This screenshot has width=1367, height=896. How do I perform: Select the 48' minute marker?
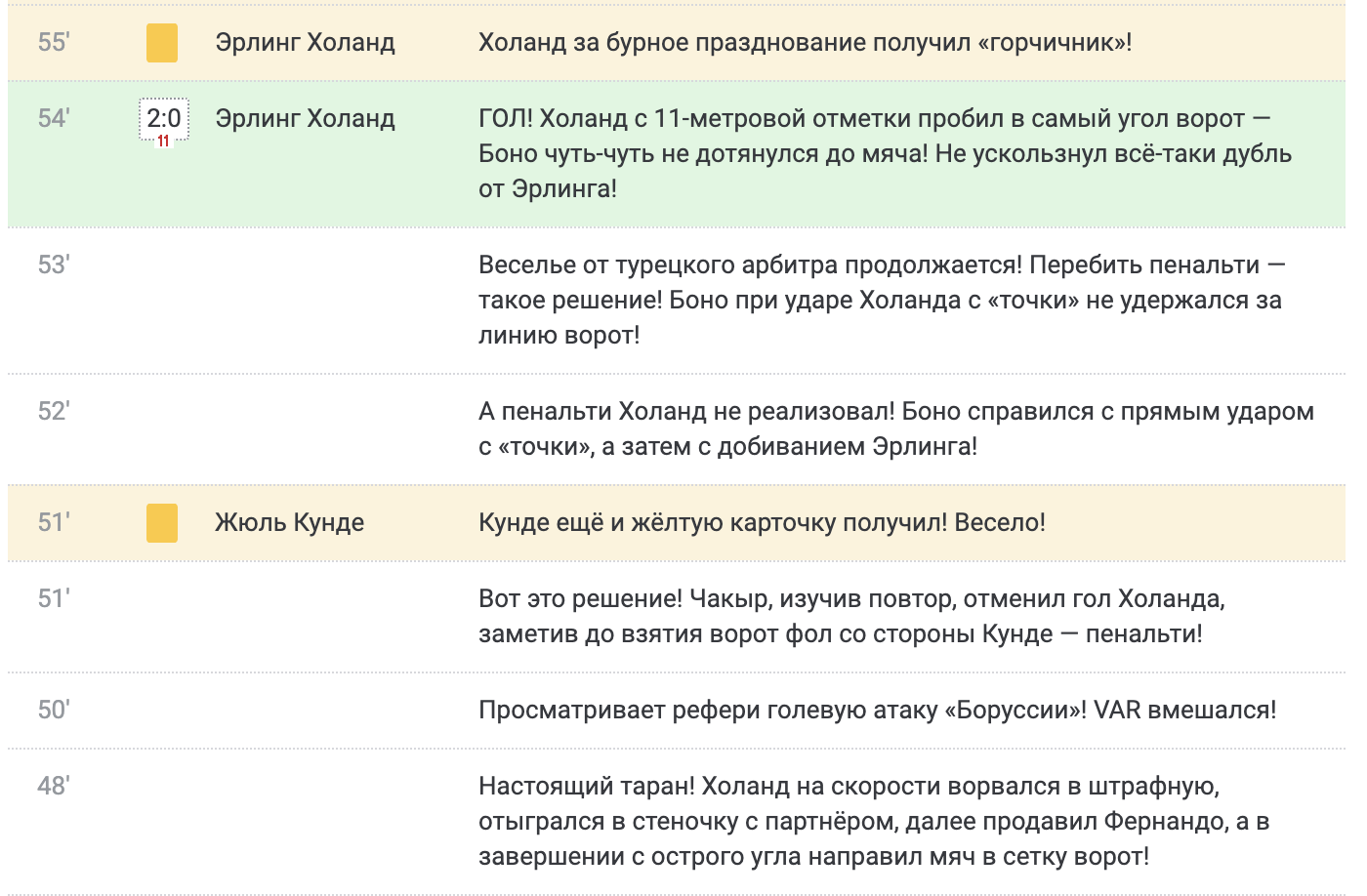[x=54, y=787]
